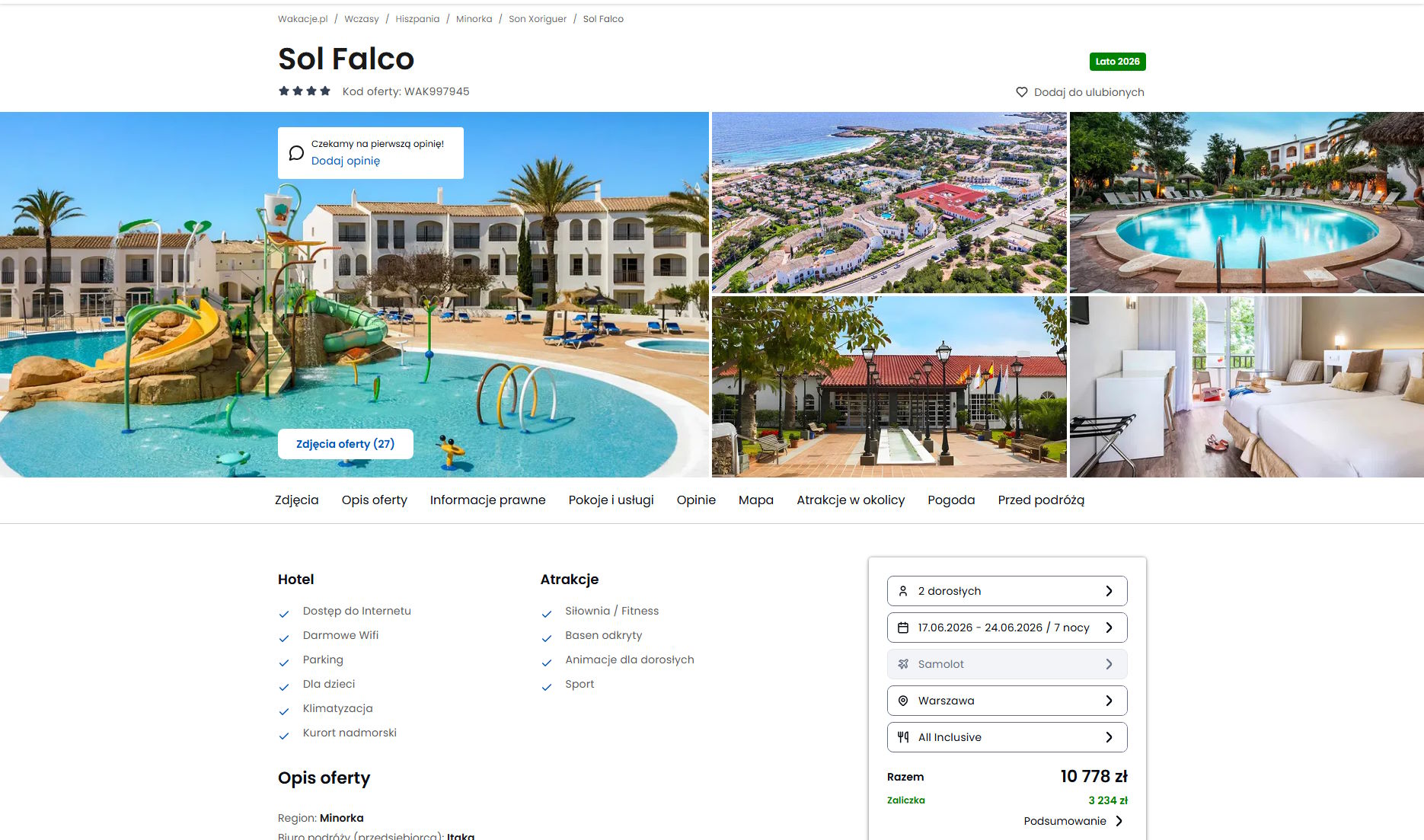
Task: Click the speech bubble opinion icon
Action: pyautogui.click(x=296, y=153)
